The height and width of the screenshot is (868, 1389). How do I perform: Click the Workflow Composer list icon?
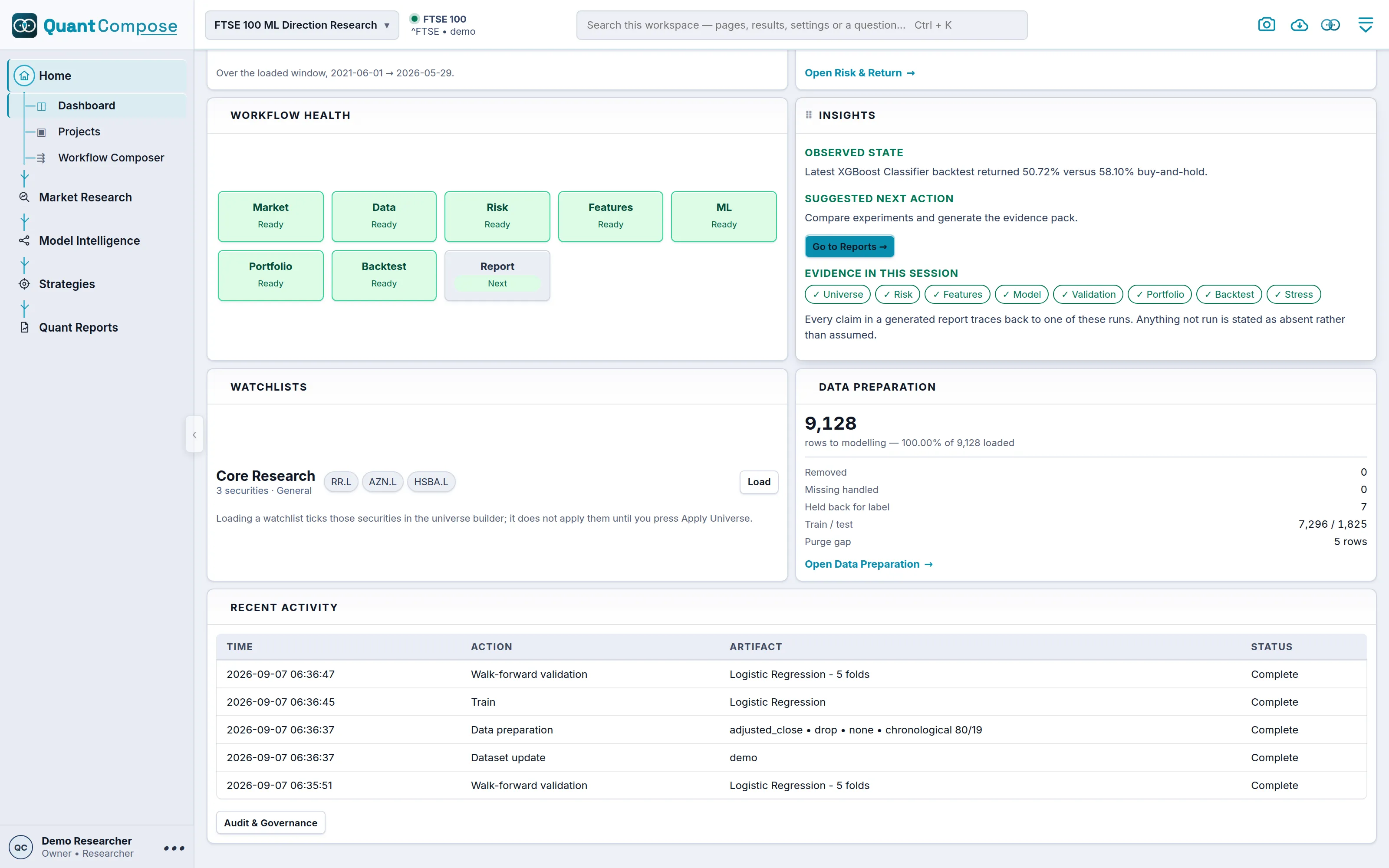pyautogui.click(x=41, y=158)
